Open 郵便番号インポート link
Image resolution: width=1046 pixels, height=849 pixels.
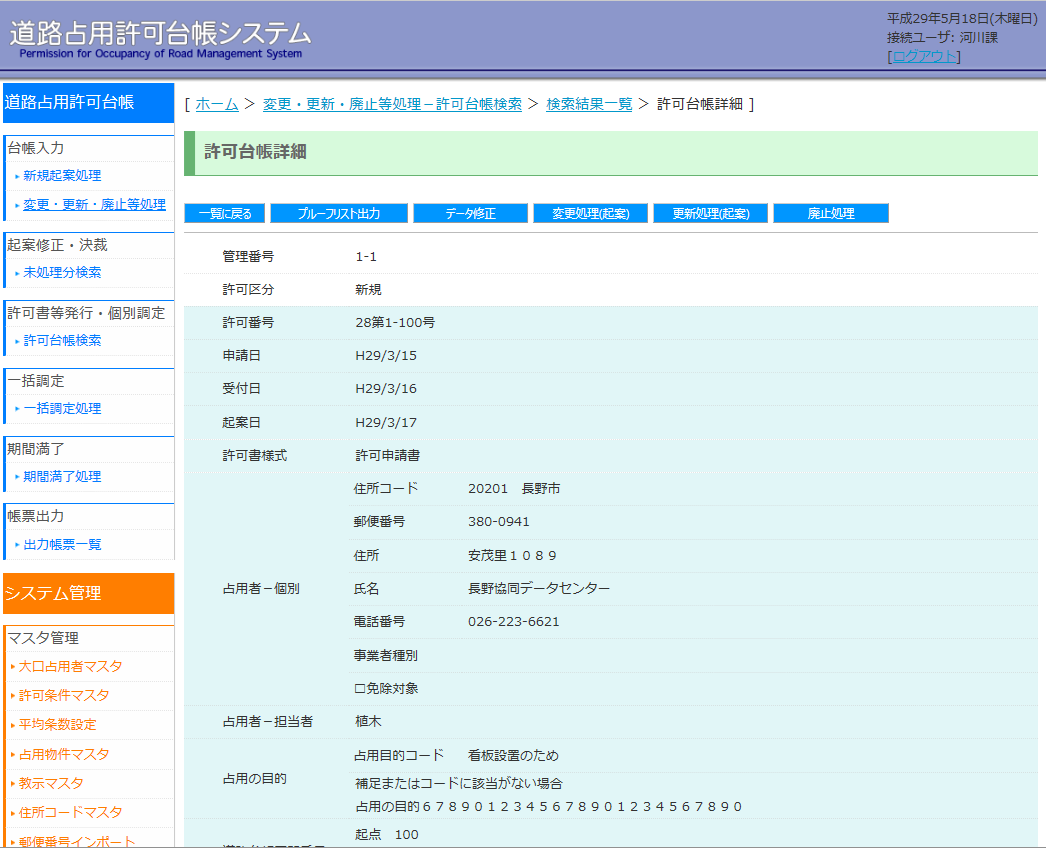77,841
